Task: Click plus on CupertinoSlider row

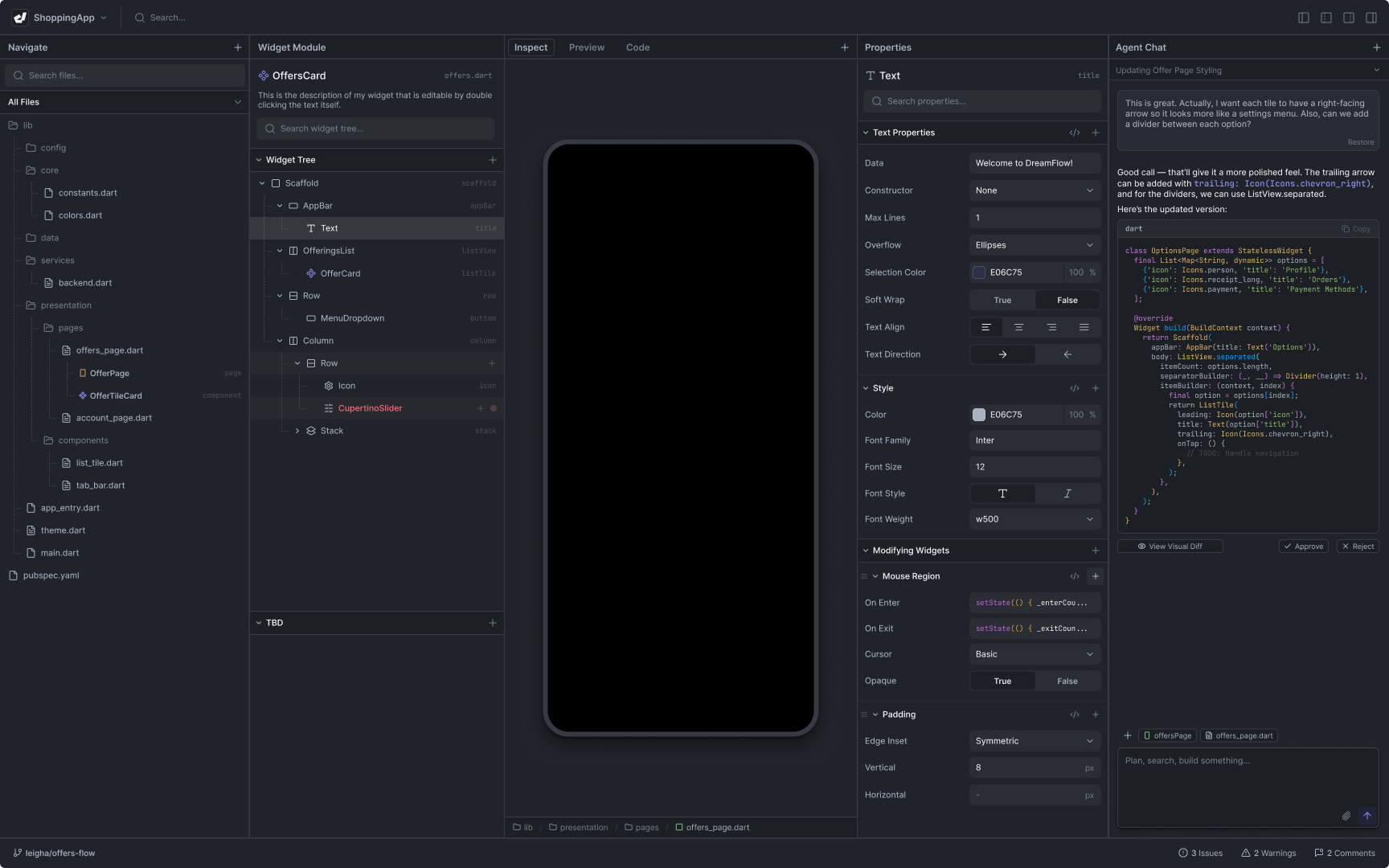Action: [481, 408]
